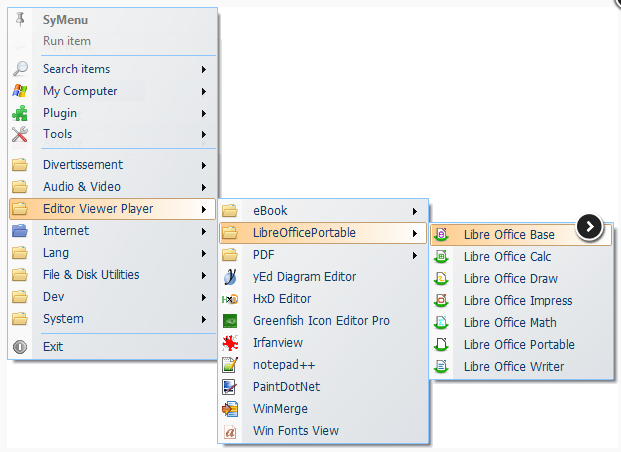Image resolution: width=621 pixels, height=452 pixels.
Task: Expand the eBook submenu arrow
Action: [x=415, y=211]
